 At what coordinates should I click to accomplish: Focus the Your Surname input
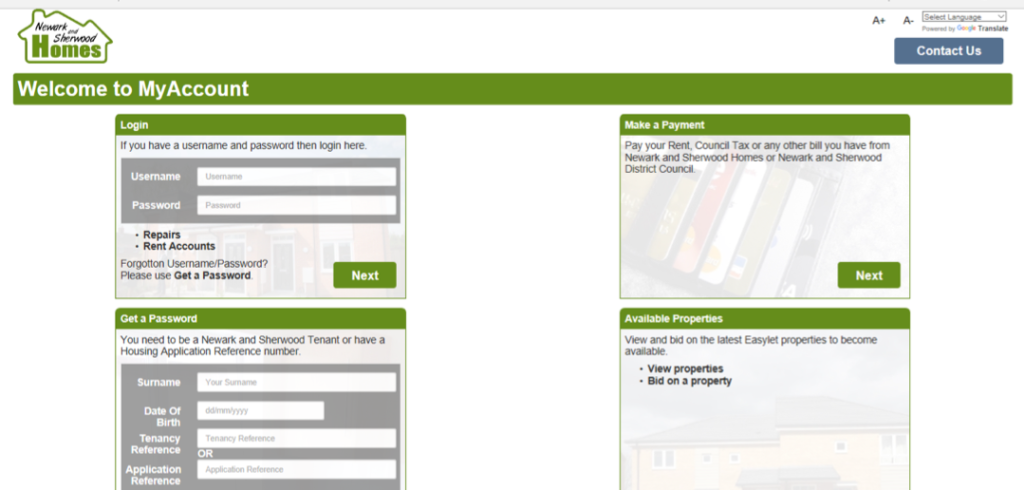tap(296, 382)
